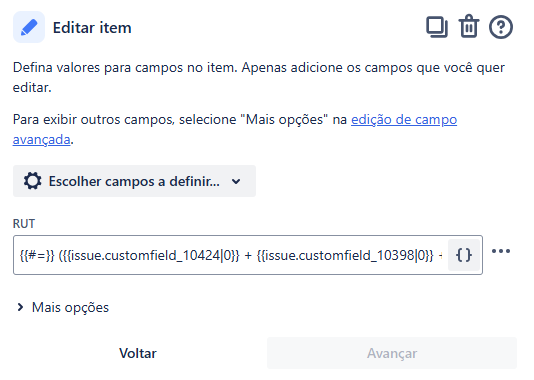Click the Editar item heading text
This screenshot has width=534, height=380.
[92, 28]
